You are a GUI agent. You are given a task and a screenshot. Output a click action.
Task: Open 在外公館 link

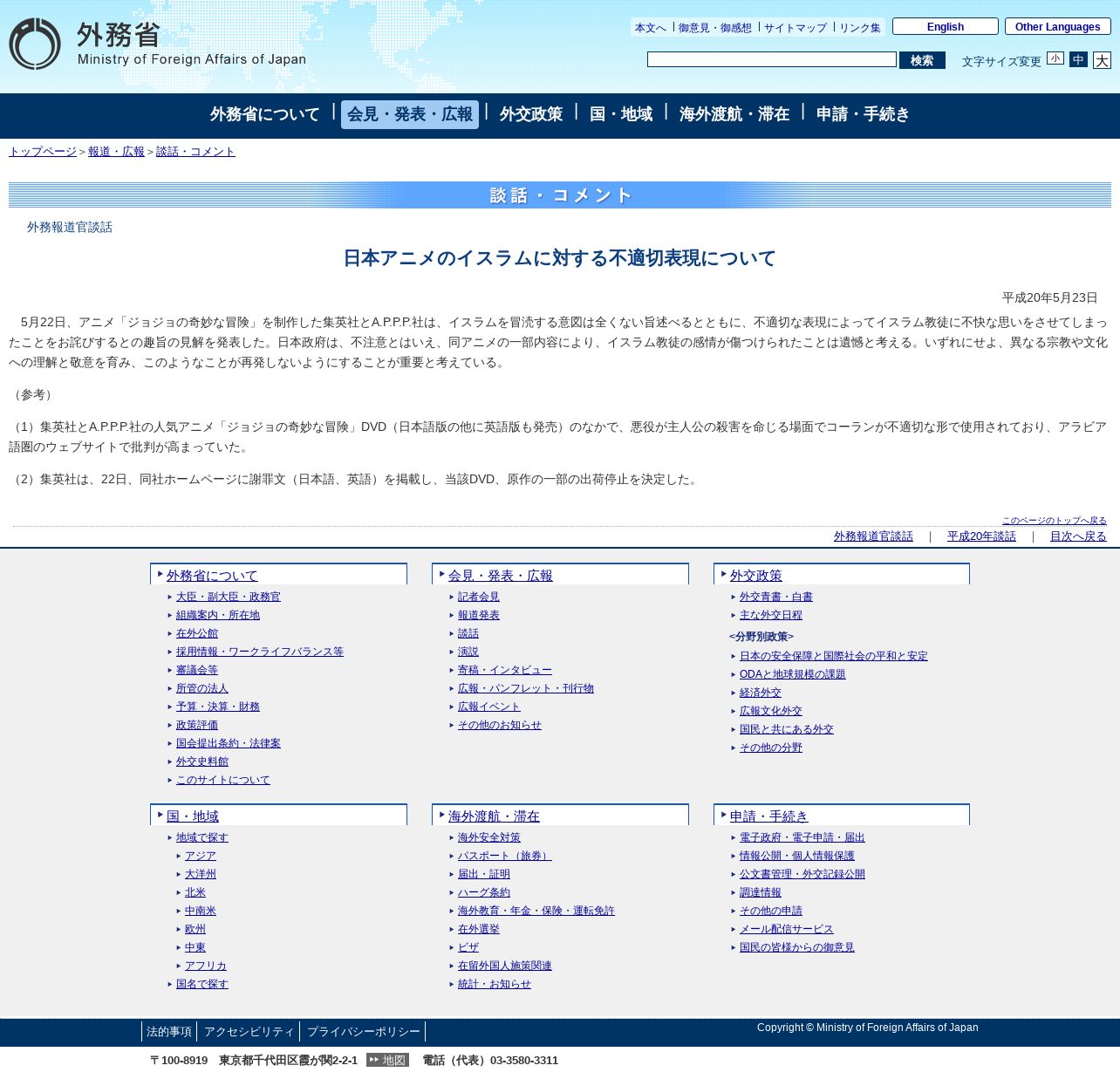197,633
